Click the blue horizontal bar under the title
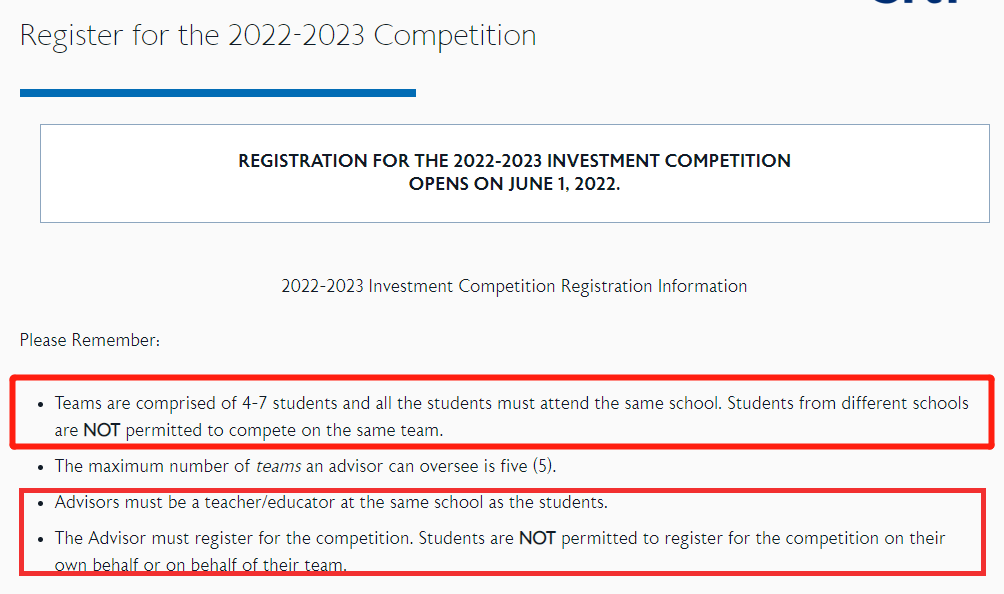 coord(218,93)
